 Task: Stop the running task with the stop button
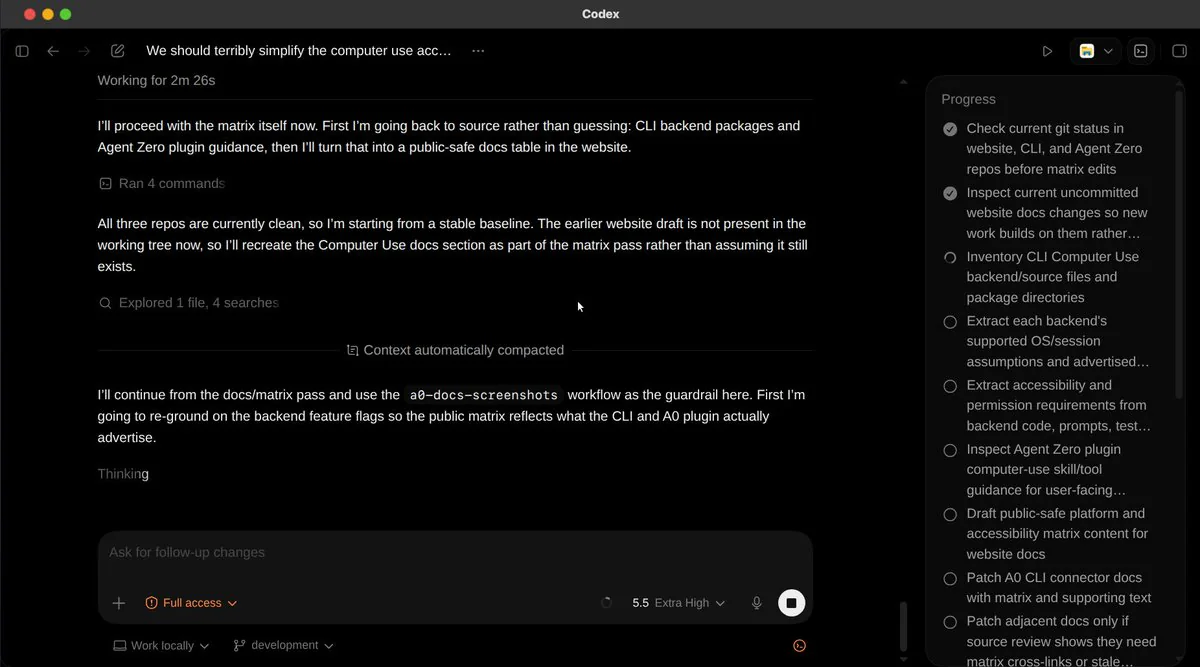click(x=791, y=603)
